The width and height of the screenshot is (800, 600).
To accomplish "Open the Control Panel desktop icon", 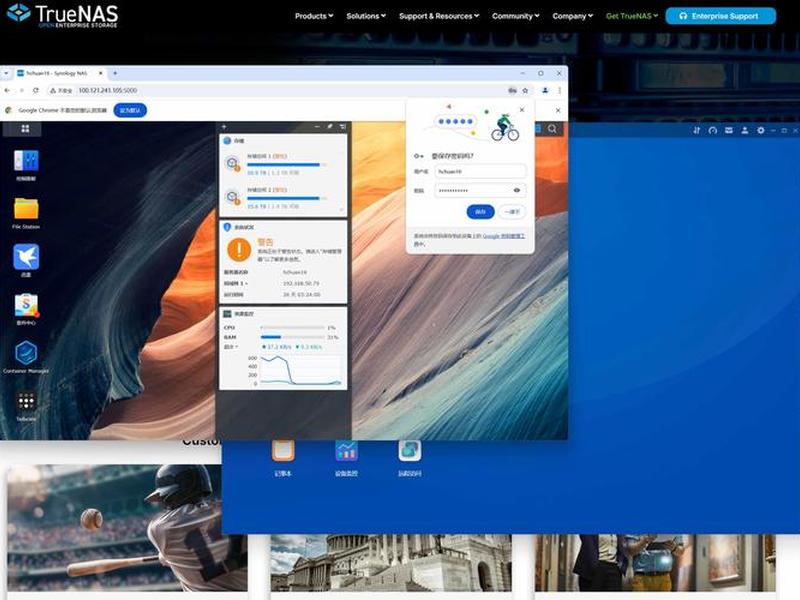I will pyautogui.click(x=26, y=161).
